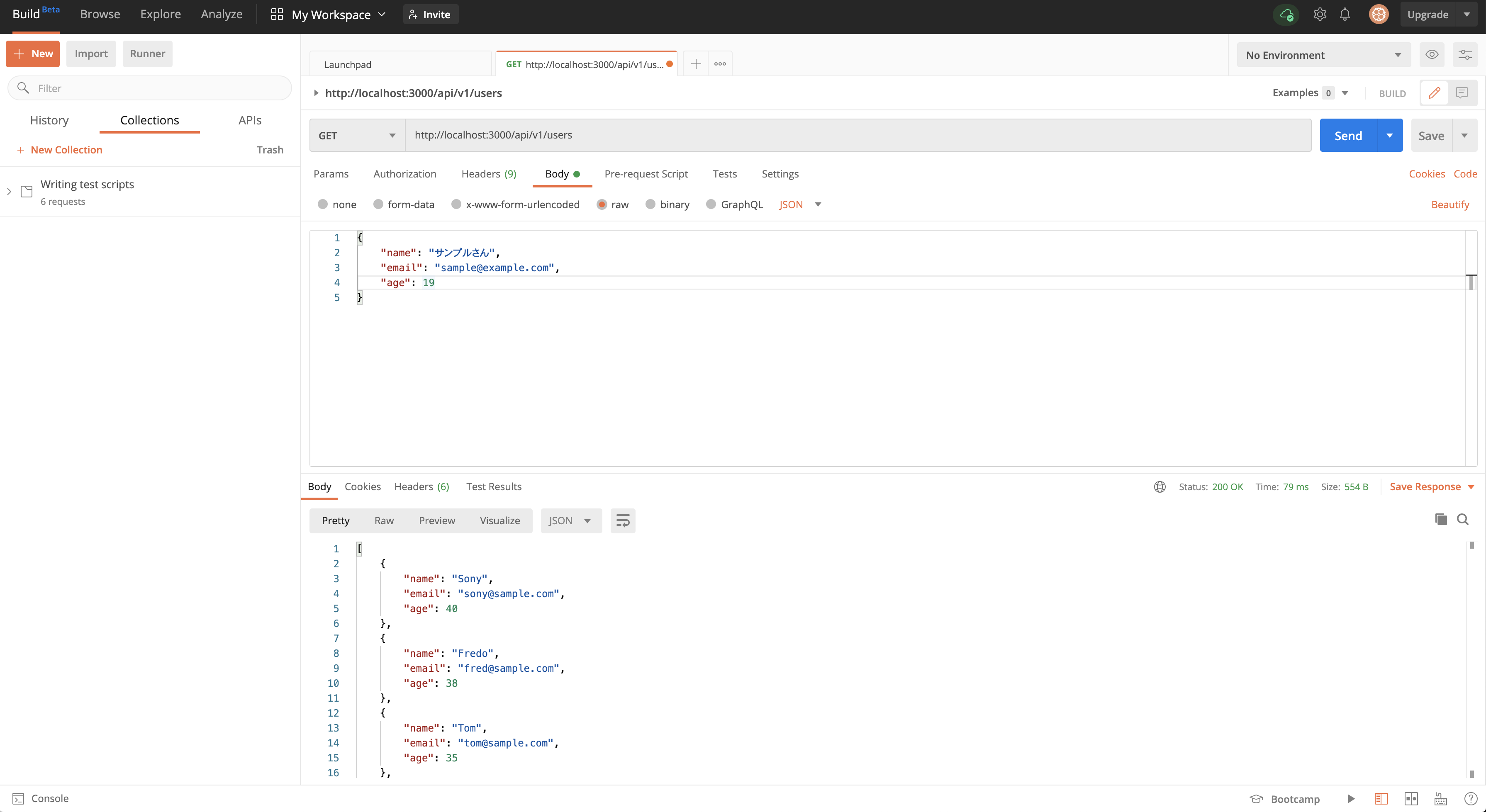Click the Beautify link
Image resolution: width=1486 pixels, height=812 pixels.
click(1449, 204)
